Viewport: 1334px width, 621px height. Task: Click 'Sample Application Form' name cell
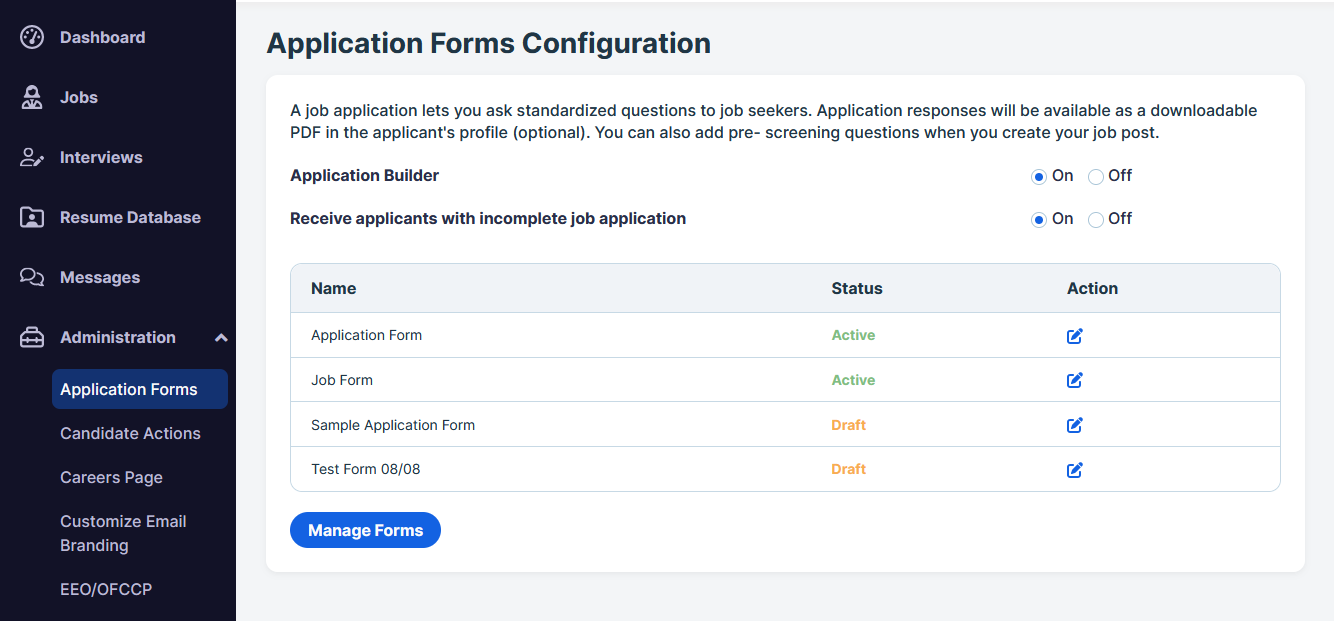tap(393, 425)
